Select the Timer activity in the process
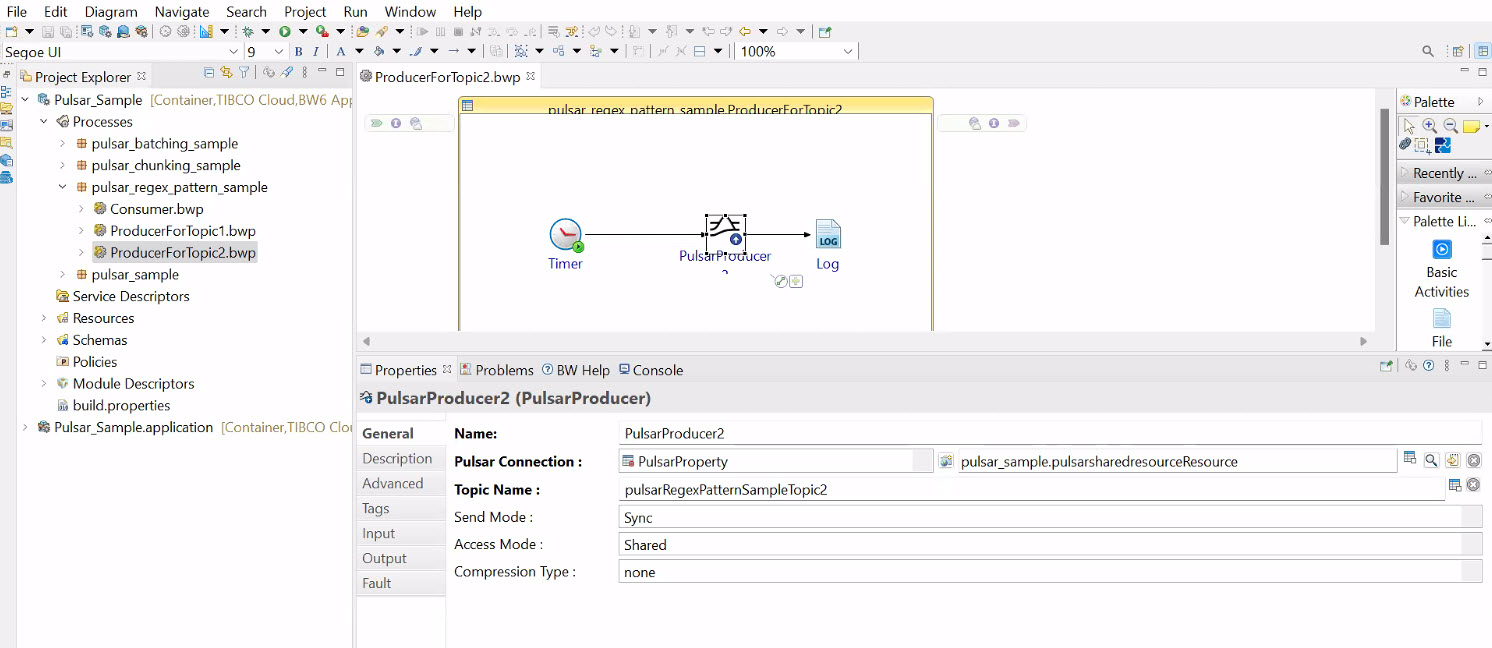The height and width of the screenshot is (648, 1492). point(565,236)
